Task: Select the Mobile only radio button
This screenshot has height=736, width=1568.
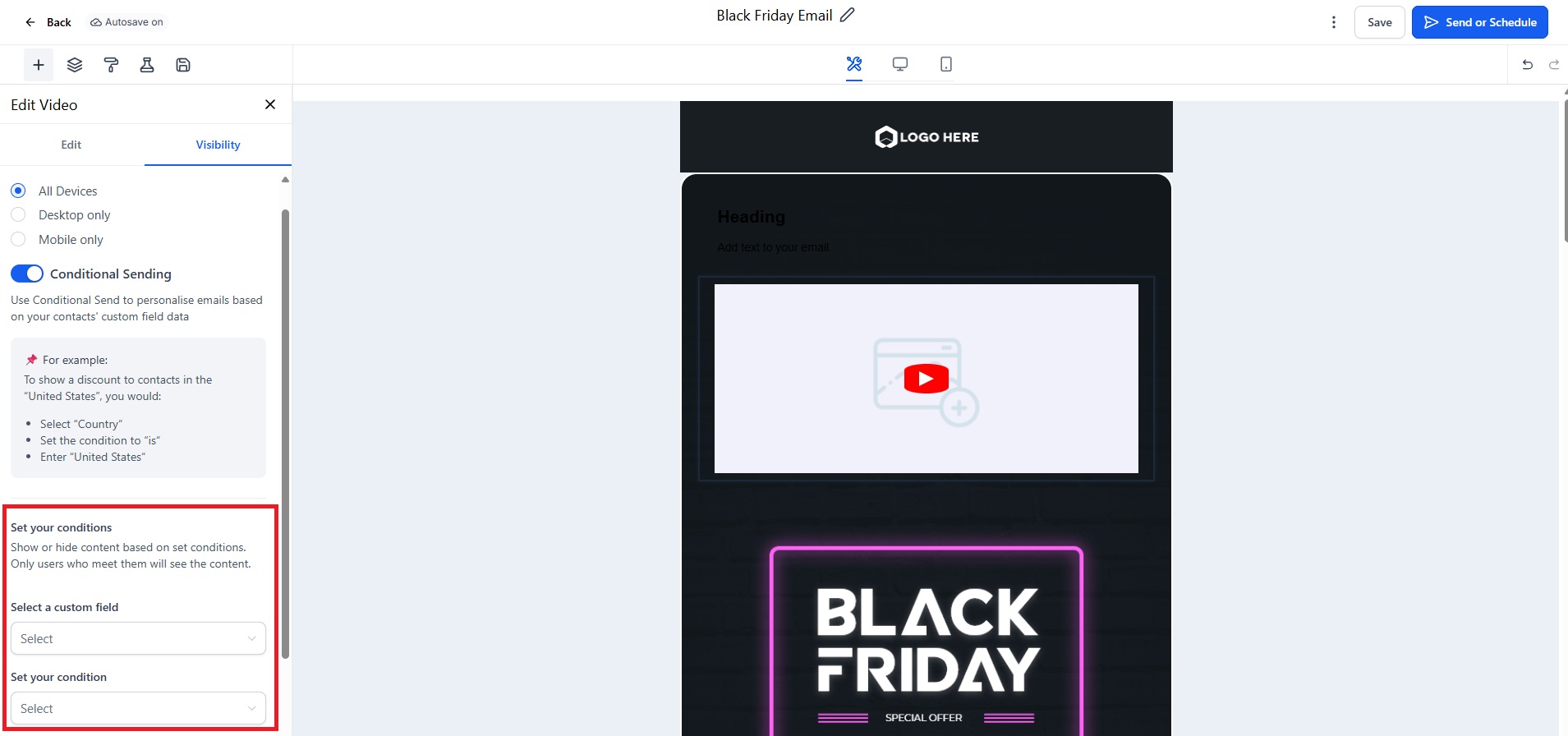Action: coord(18,239)
